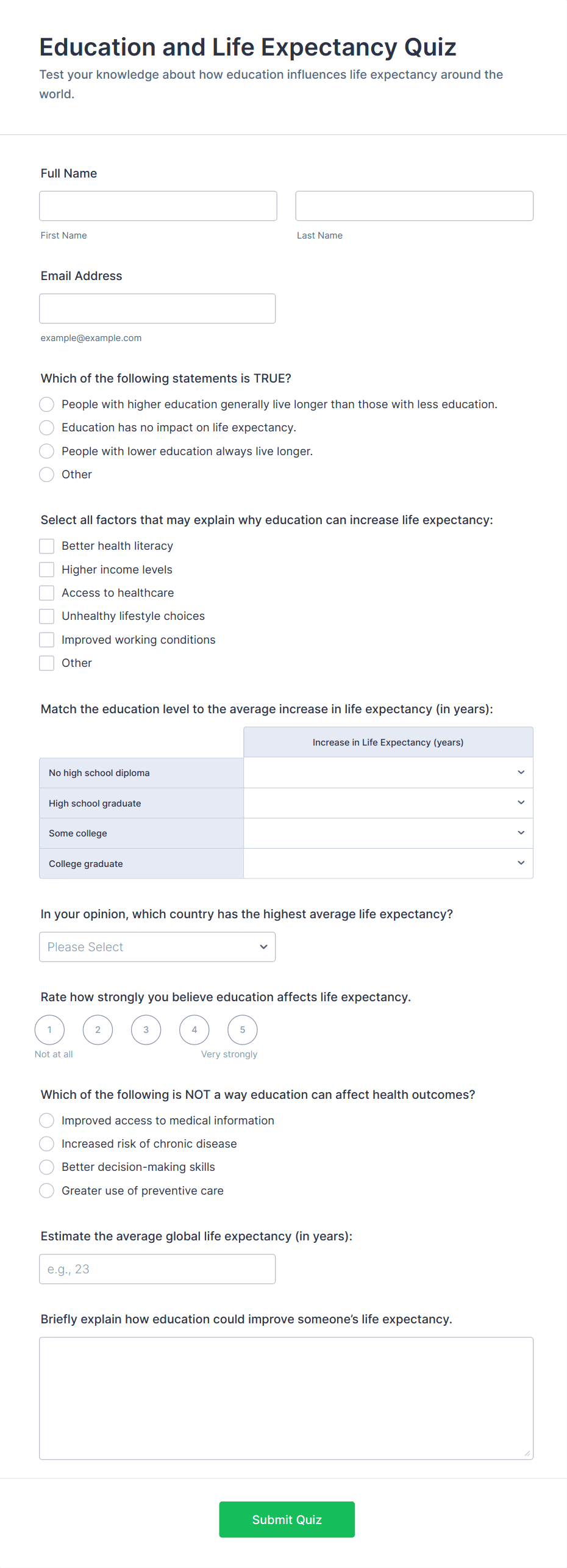Open the 'No high school diploma' dropdown
This screenshot has width=567, height=1568.
click(x=388, y=773)
